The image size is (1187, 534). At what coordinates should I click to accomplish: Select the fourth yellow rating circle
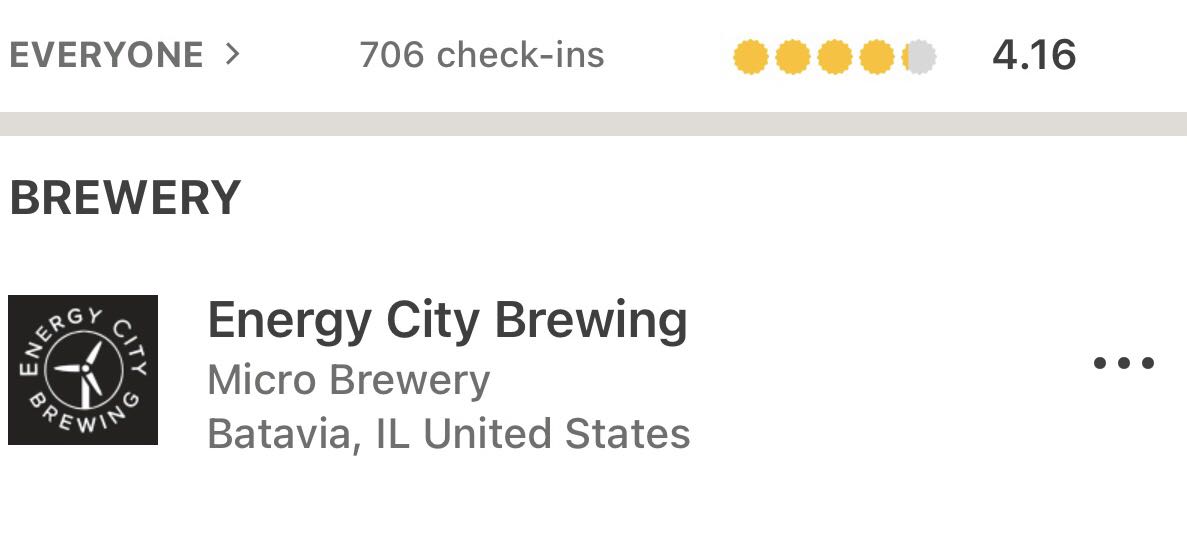[877, 57]
